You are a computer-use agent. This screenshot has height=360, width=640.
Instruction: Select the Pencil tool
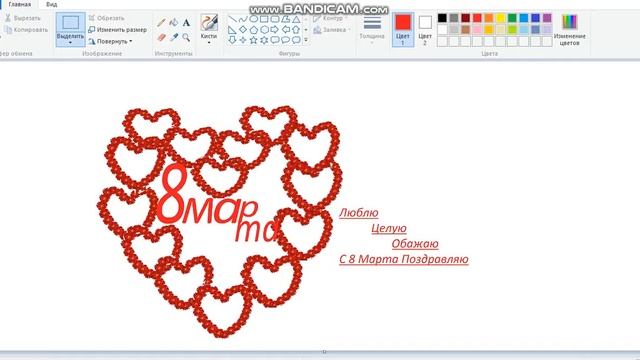tap(161, 22)
